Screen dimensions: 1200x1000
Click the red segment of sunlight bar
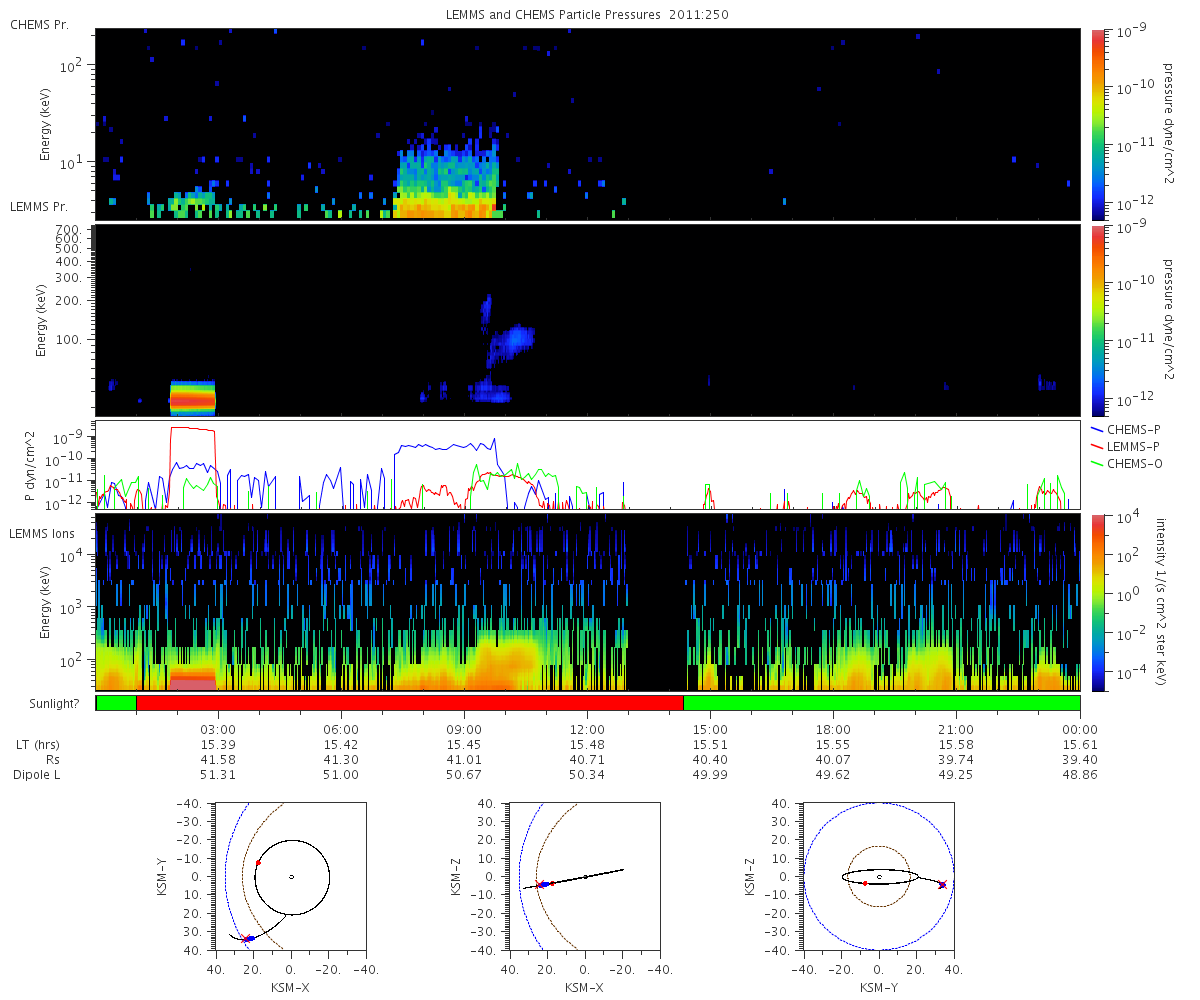410,703
